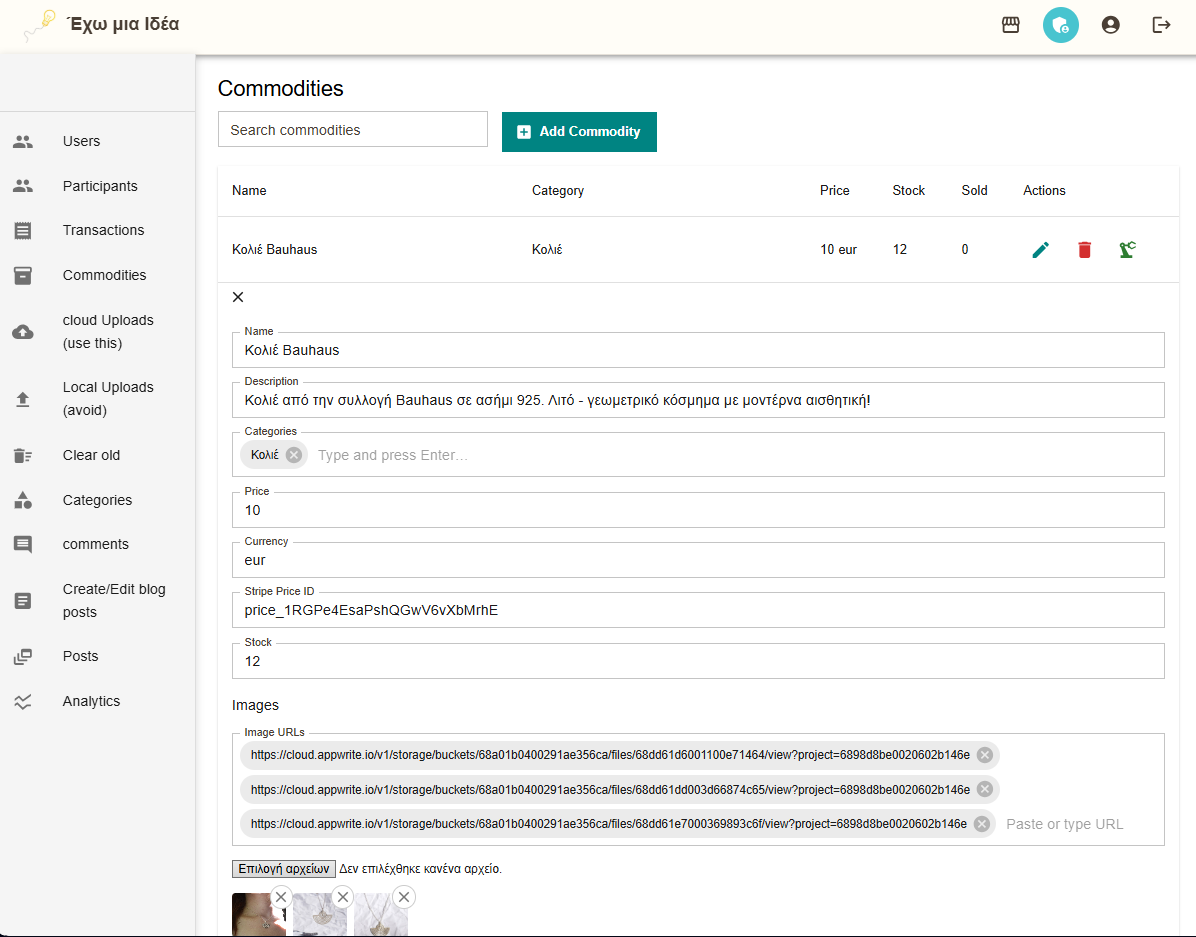Open the user account profile icon
The image size is (1196, 937).
click(1110, 25)
